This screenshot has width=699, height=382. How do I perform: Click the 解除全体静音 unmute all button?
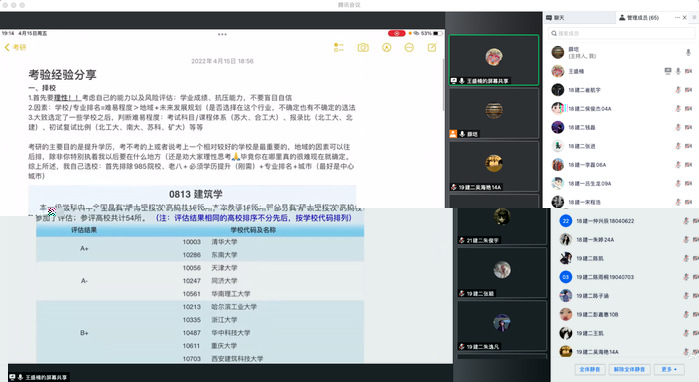[x=629, y=370]
